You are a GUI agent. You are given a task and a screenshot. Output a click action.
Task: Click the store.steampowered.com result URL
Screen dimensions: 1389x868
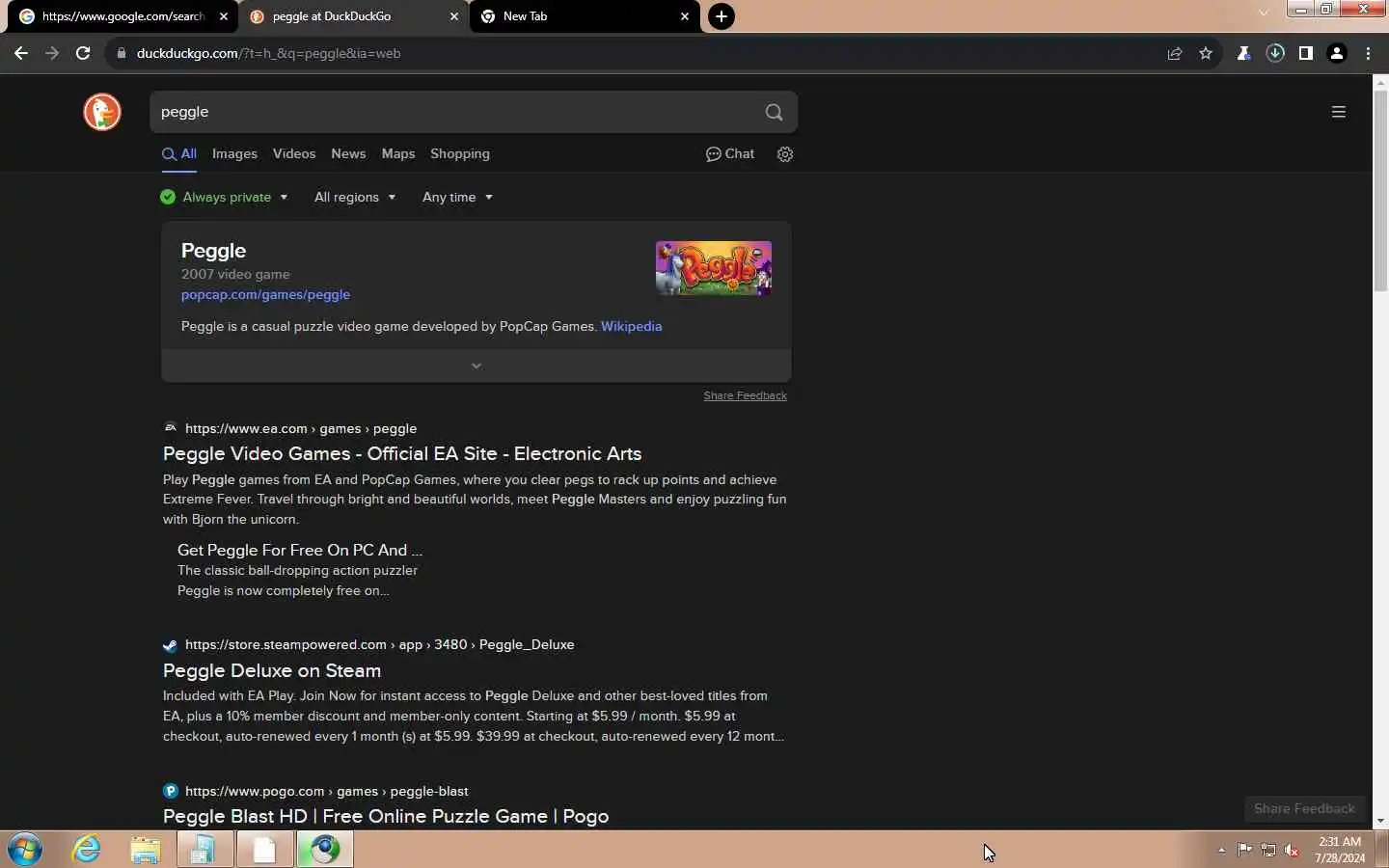click(379, 644)
